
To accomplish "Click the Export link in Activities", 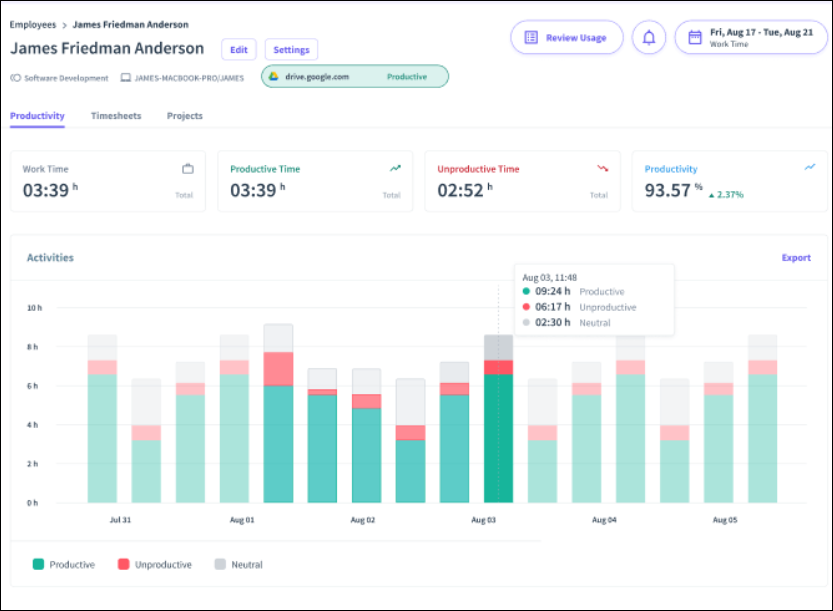I will (796, 258).
